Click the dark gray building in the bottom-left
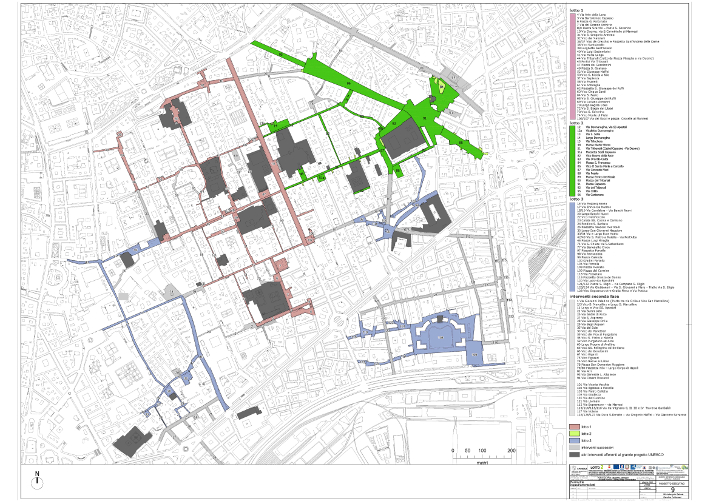This screenshot has height=502, width=710. coord(130,440)
